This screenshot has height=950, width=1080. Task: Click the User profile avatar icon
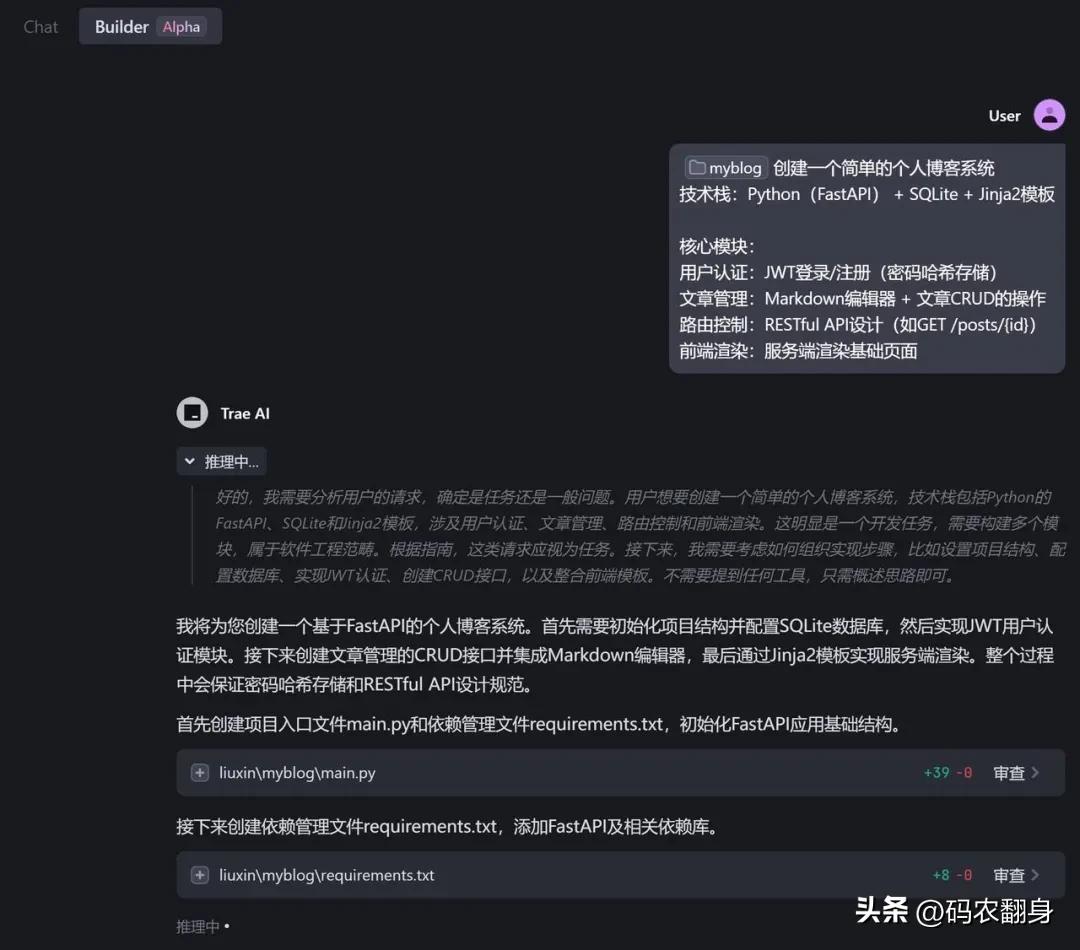[x=1049, y=114]
